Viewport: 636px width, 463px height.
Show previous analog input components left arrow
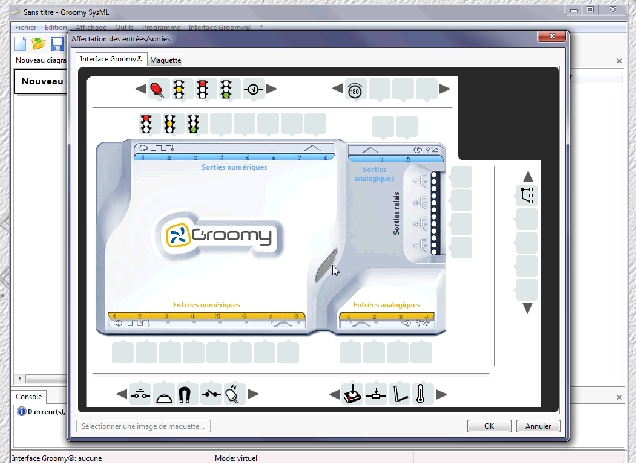(335, 394)
